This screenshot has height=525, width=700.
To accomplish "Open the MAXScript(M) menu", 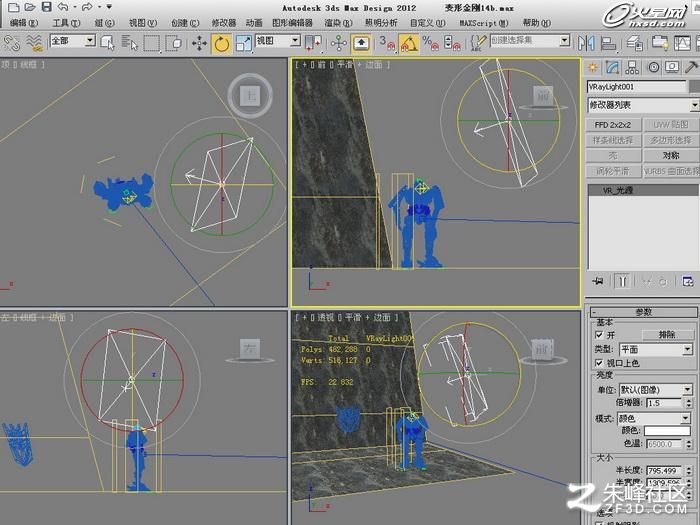I will point(484,23).
